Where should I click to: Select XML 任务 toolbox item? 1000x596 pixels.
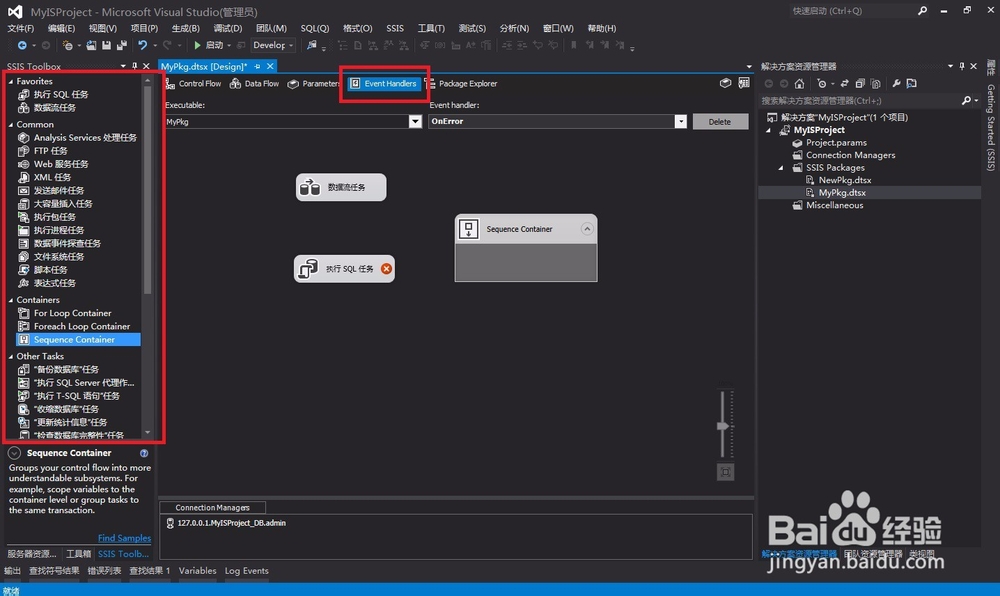click(52, 177)
